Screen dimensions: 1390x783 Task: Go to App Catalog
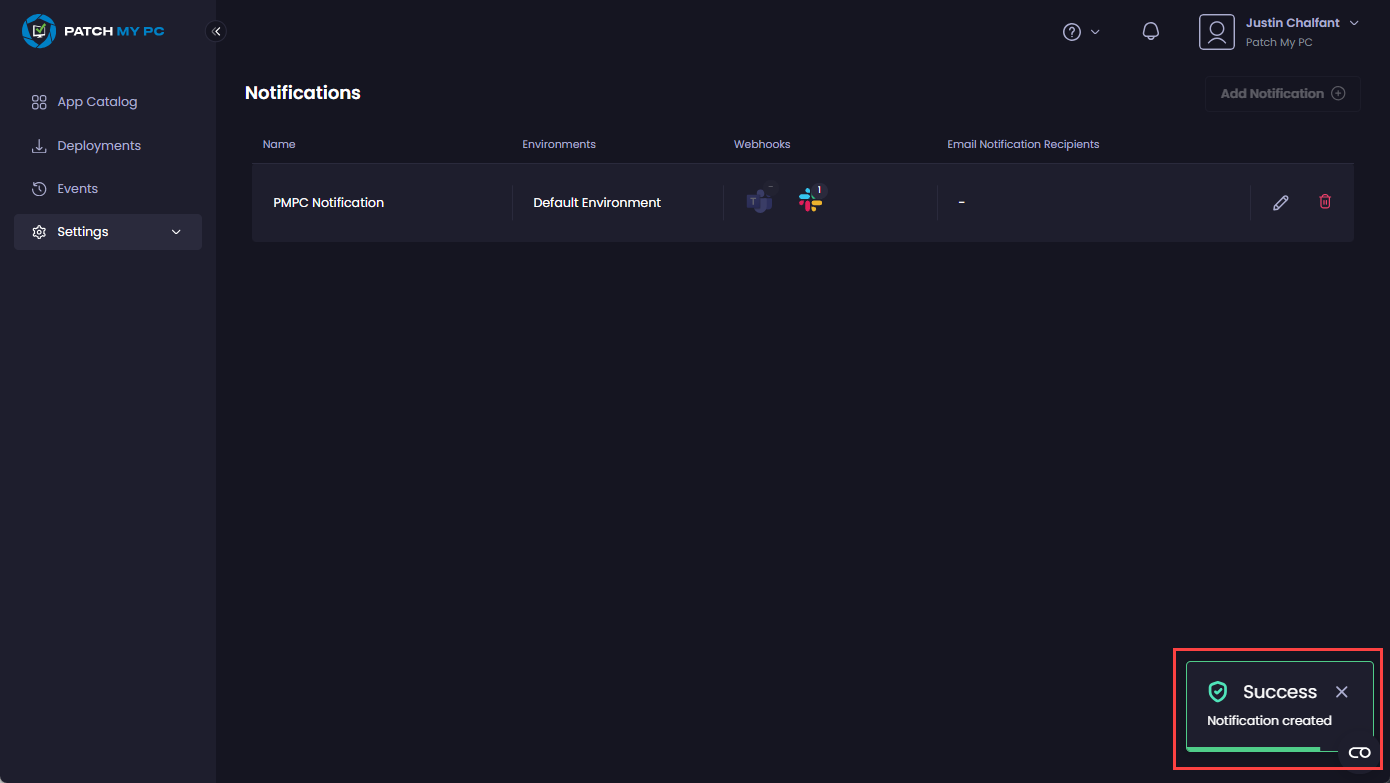point(97,102)
